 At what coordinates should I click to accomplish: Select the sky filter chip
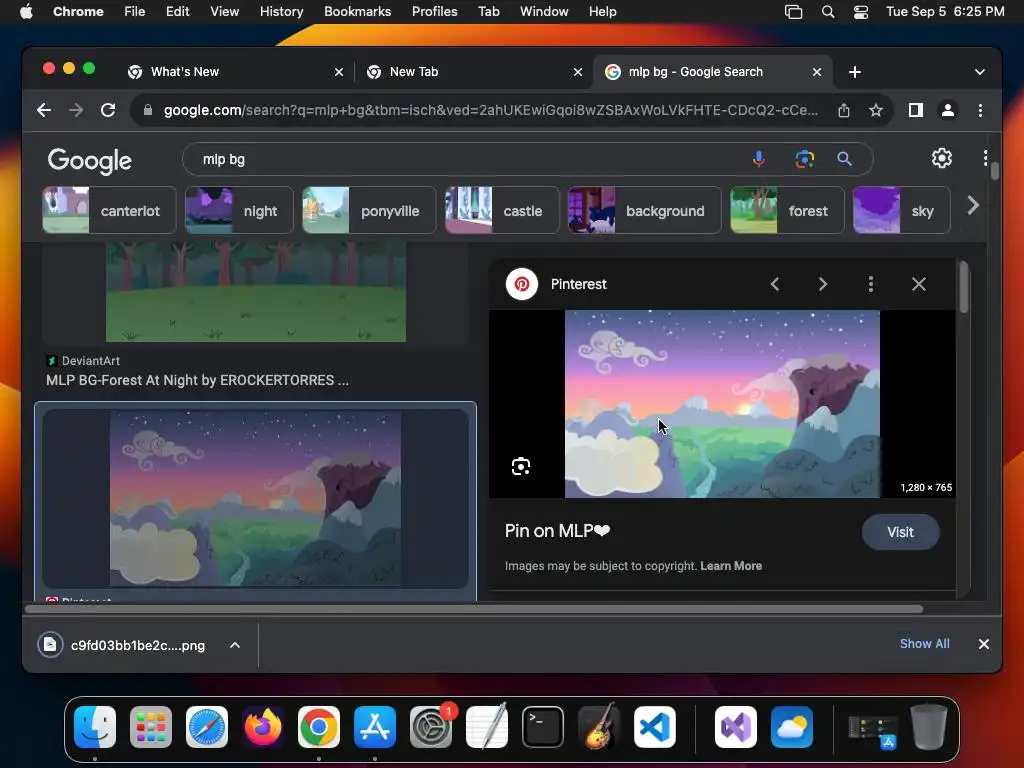[901, 210]
